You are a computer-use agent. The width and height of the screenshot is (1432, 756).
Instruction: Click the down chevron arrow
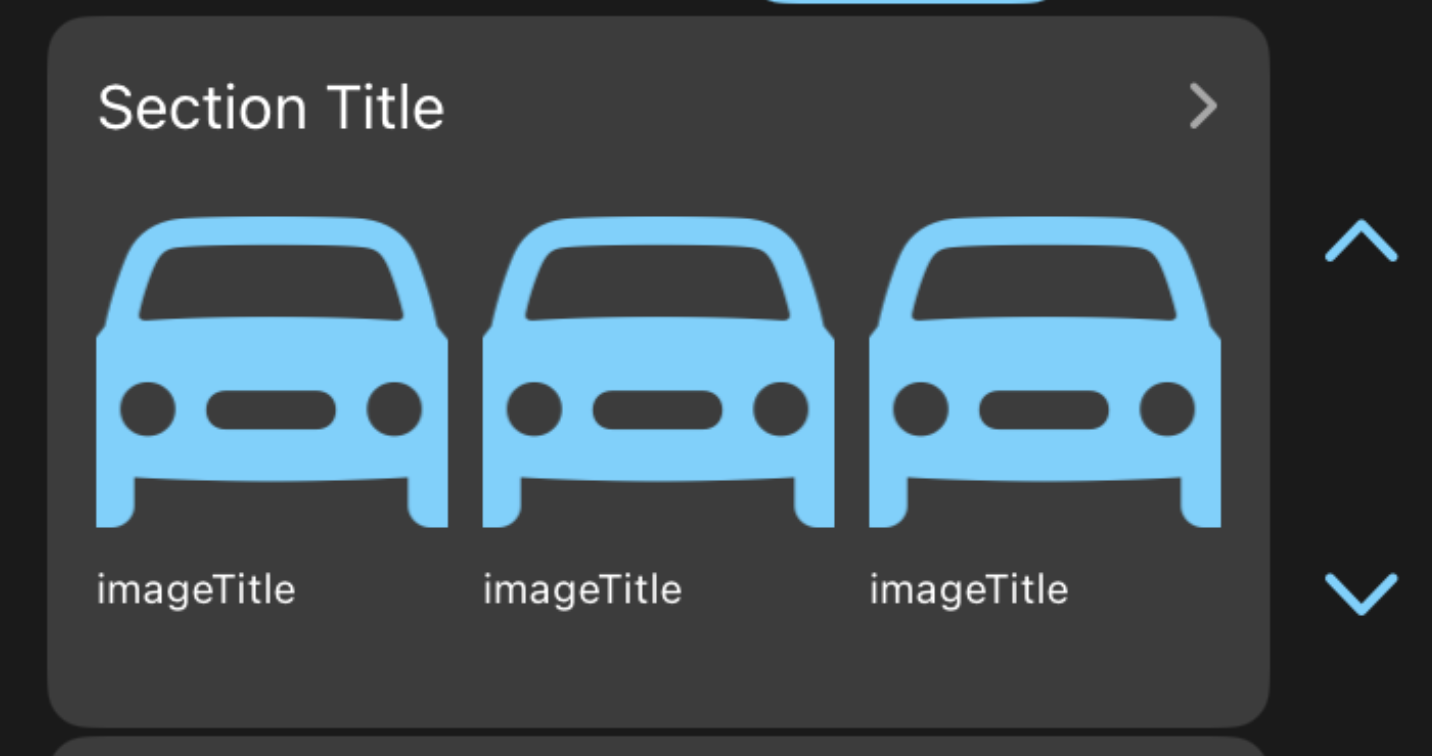coord(1361,592)
